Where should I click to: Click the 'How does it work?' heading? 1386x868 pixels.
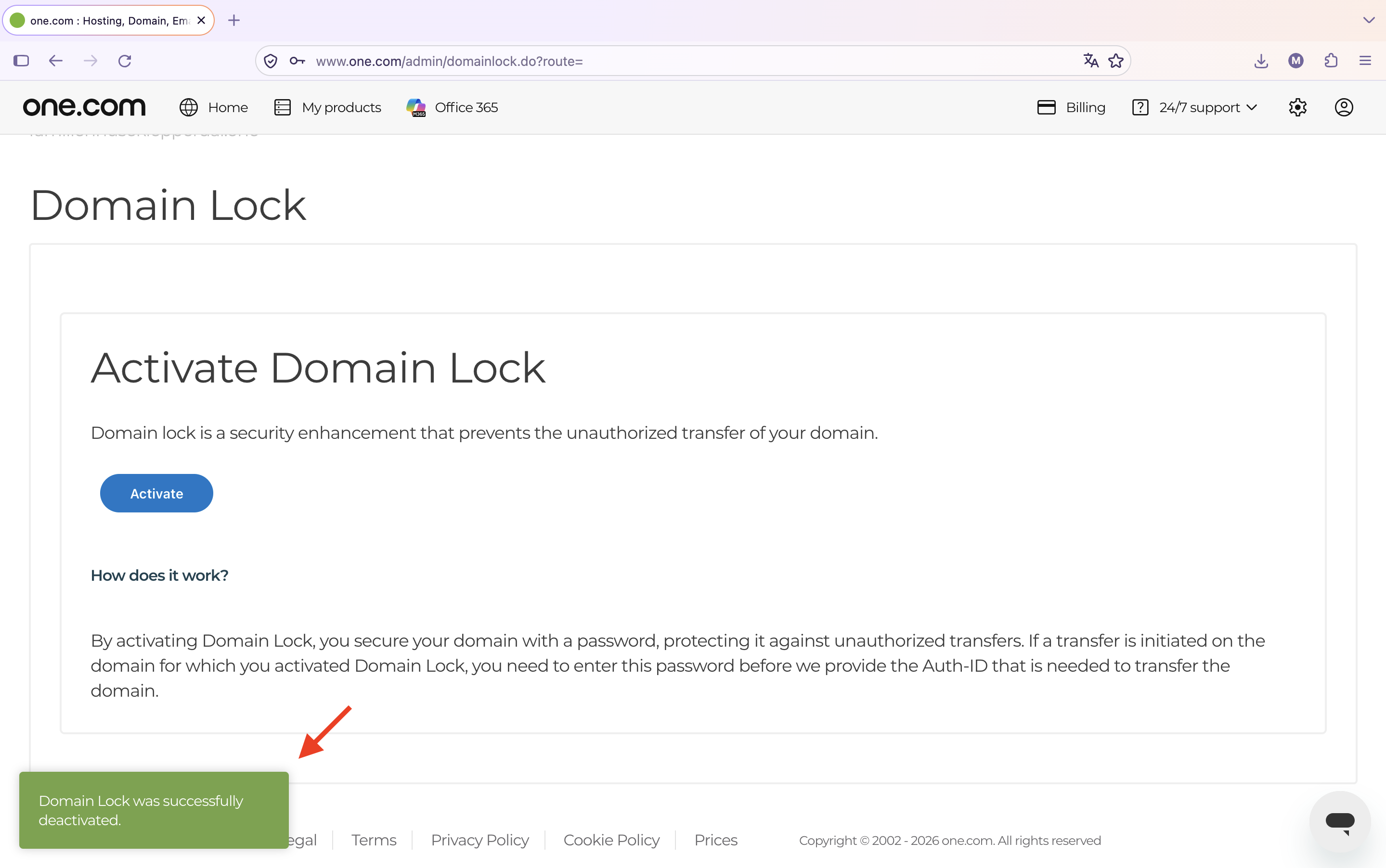pyautogui.click(x=160, y=575)
